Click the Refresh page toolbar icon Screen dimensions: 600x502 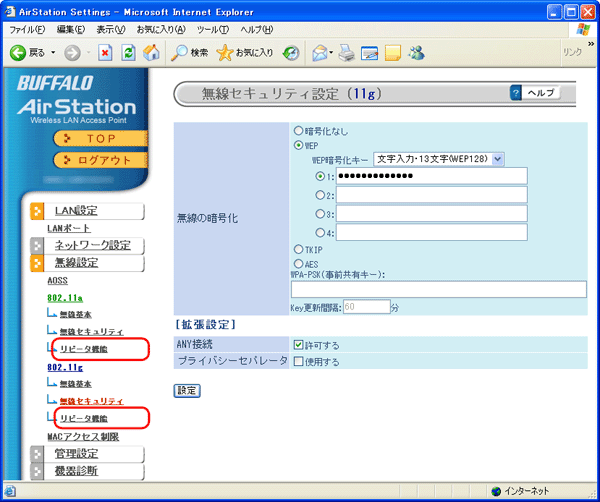coord(127,52)
